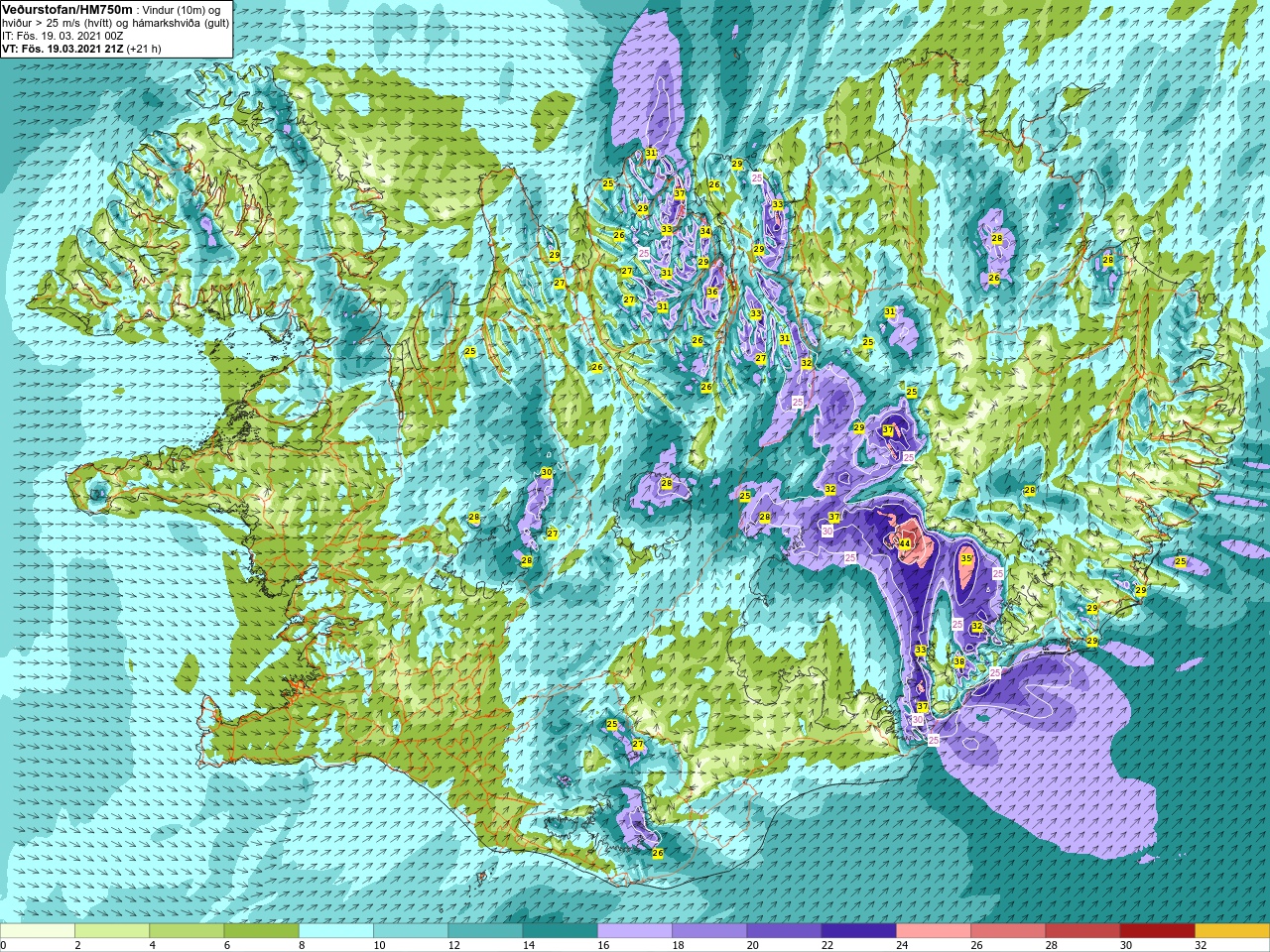Pick the dark teal 14–16 legend swatch

click(560, 931)
